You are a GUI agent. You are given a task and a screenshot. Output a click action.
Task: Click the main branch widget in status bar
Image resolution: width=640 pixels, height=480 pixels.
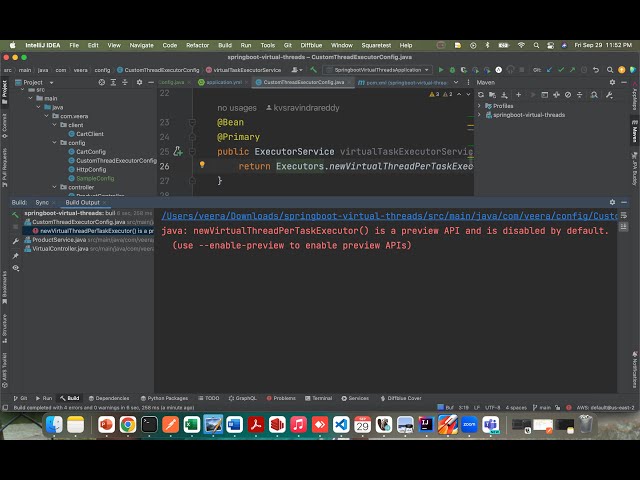[x=542, y=407]
